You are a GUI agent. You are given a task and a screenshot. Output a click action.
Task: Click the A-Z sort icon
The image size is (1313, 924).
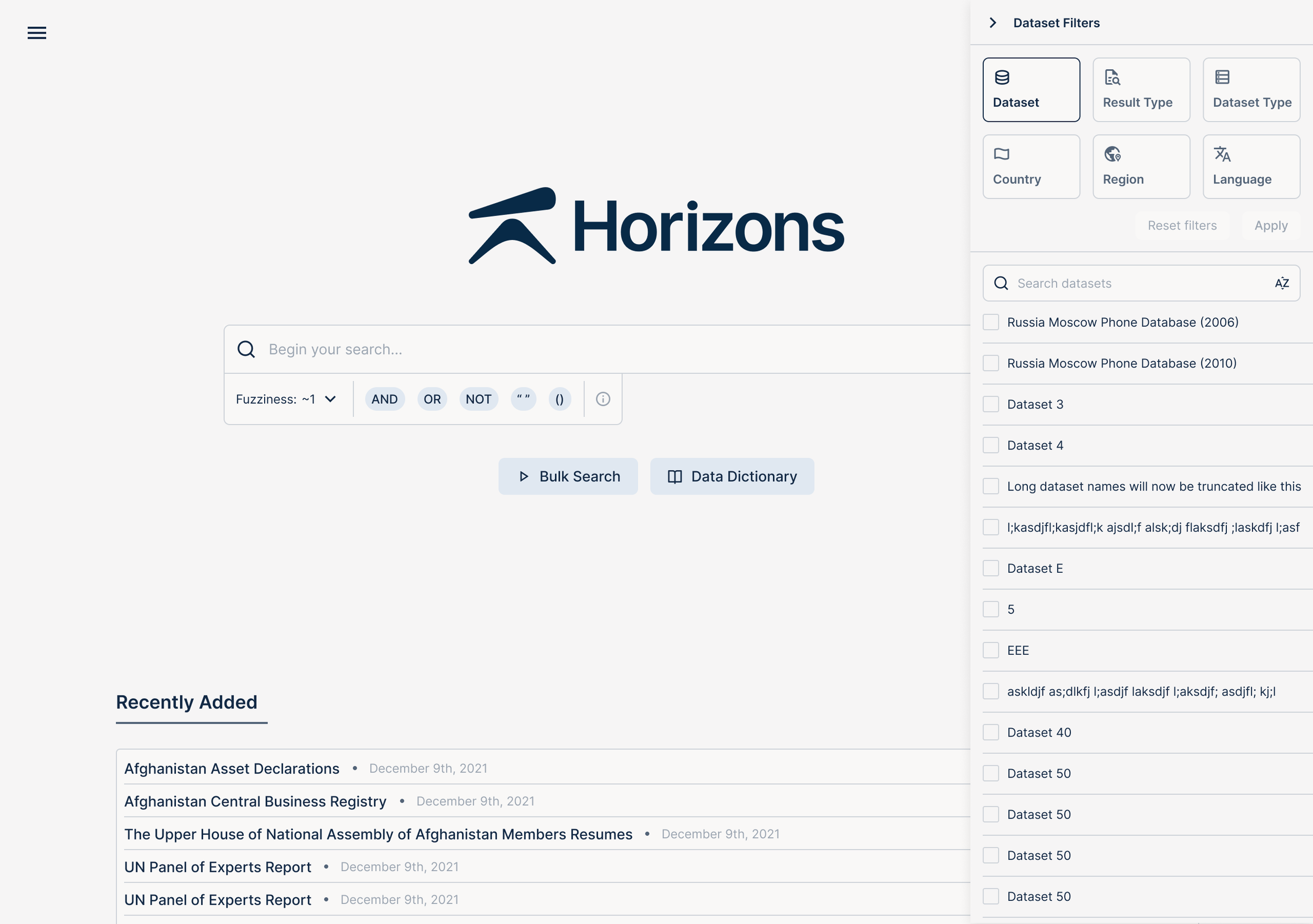click(x=1281, y=283)
